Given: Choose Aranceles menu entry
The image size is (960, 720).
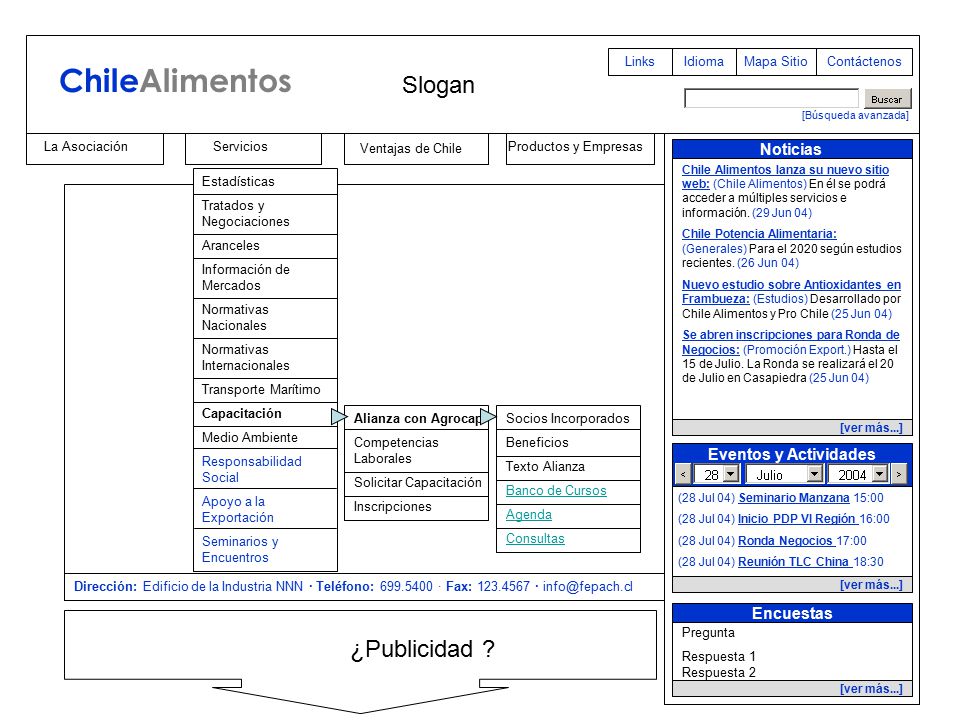Looking at the screenshot, I should 265,246.
